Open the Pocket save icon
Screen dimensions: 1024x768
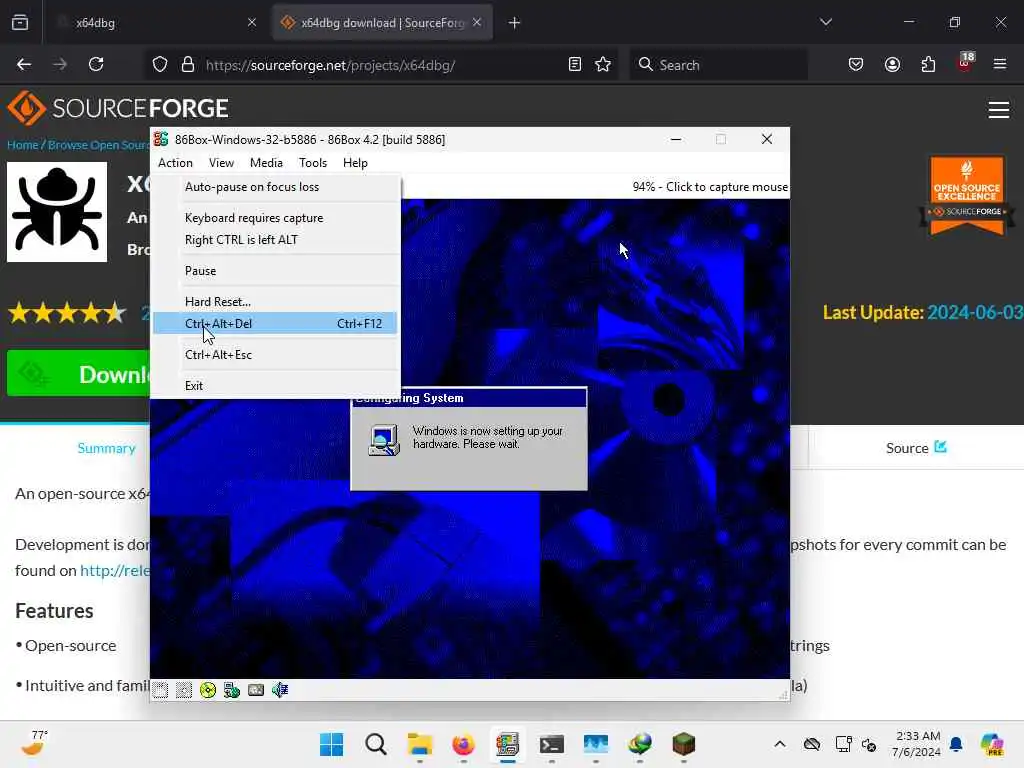click(856, 65)
